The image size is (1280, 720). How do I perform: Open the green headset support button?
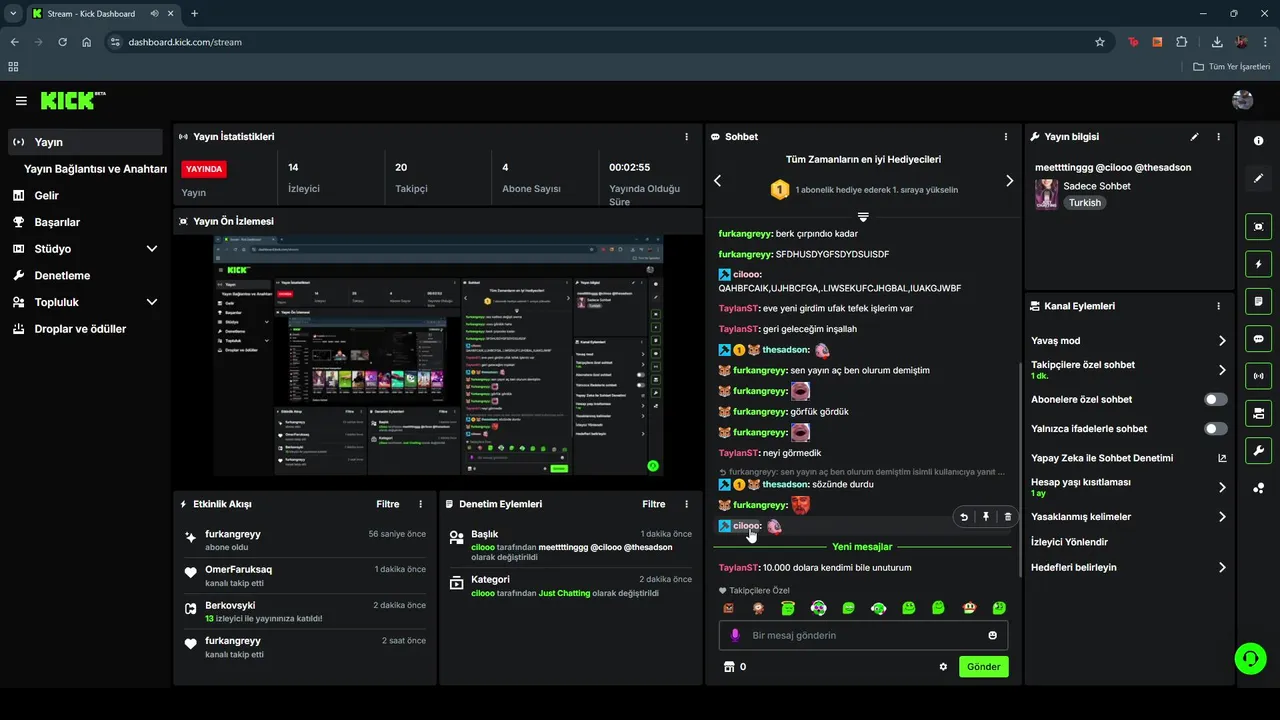[1250, 658]
